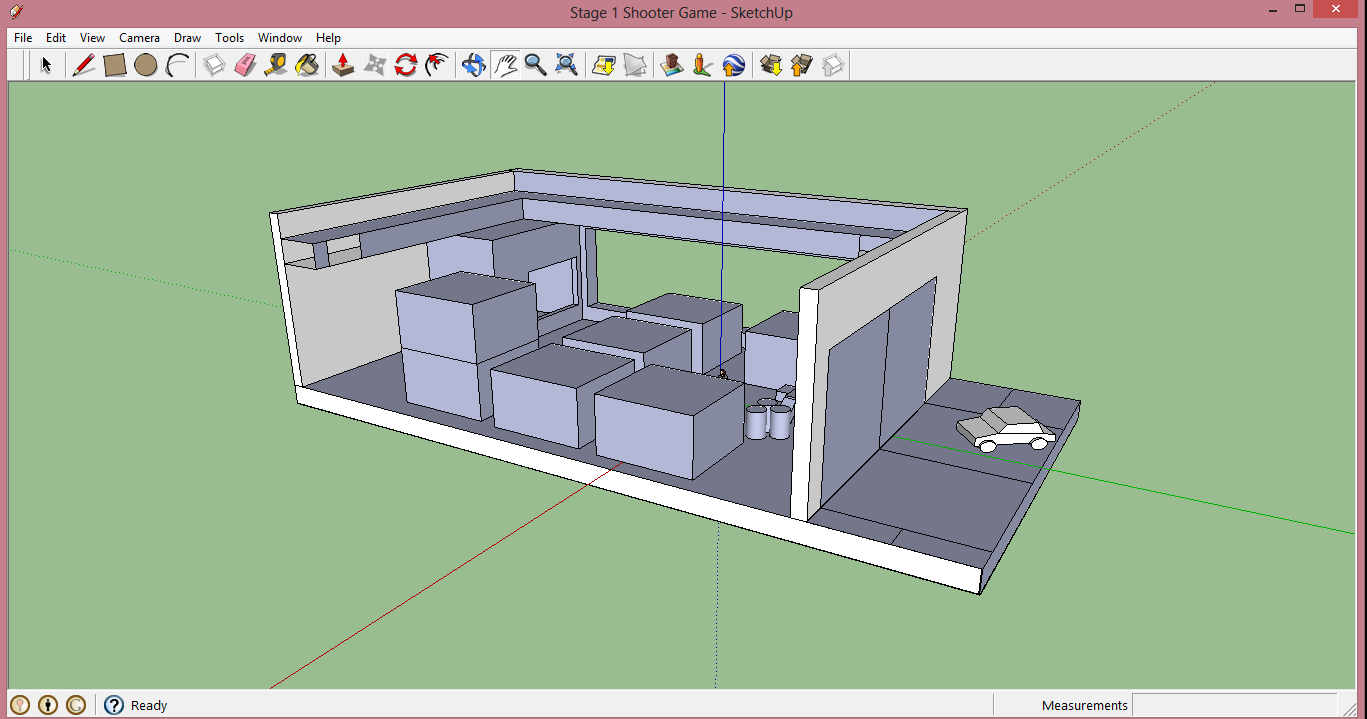Select the Arc tool
1367x719 pixels.
[177, 65]
